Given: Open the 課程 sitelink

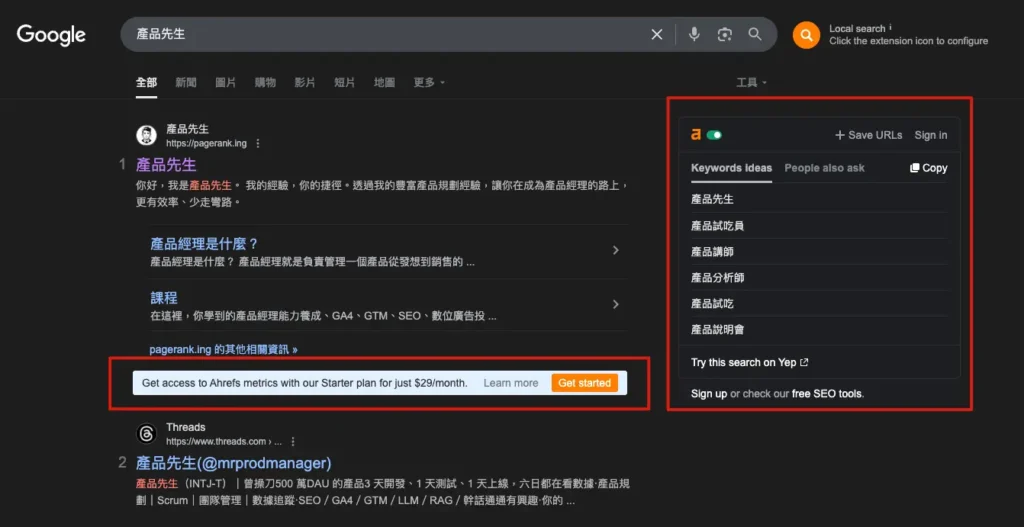Looking at the screenshot, I should coord(164,298).
